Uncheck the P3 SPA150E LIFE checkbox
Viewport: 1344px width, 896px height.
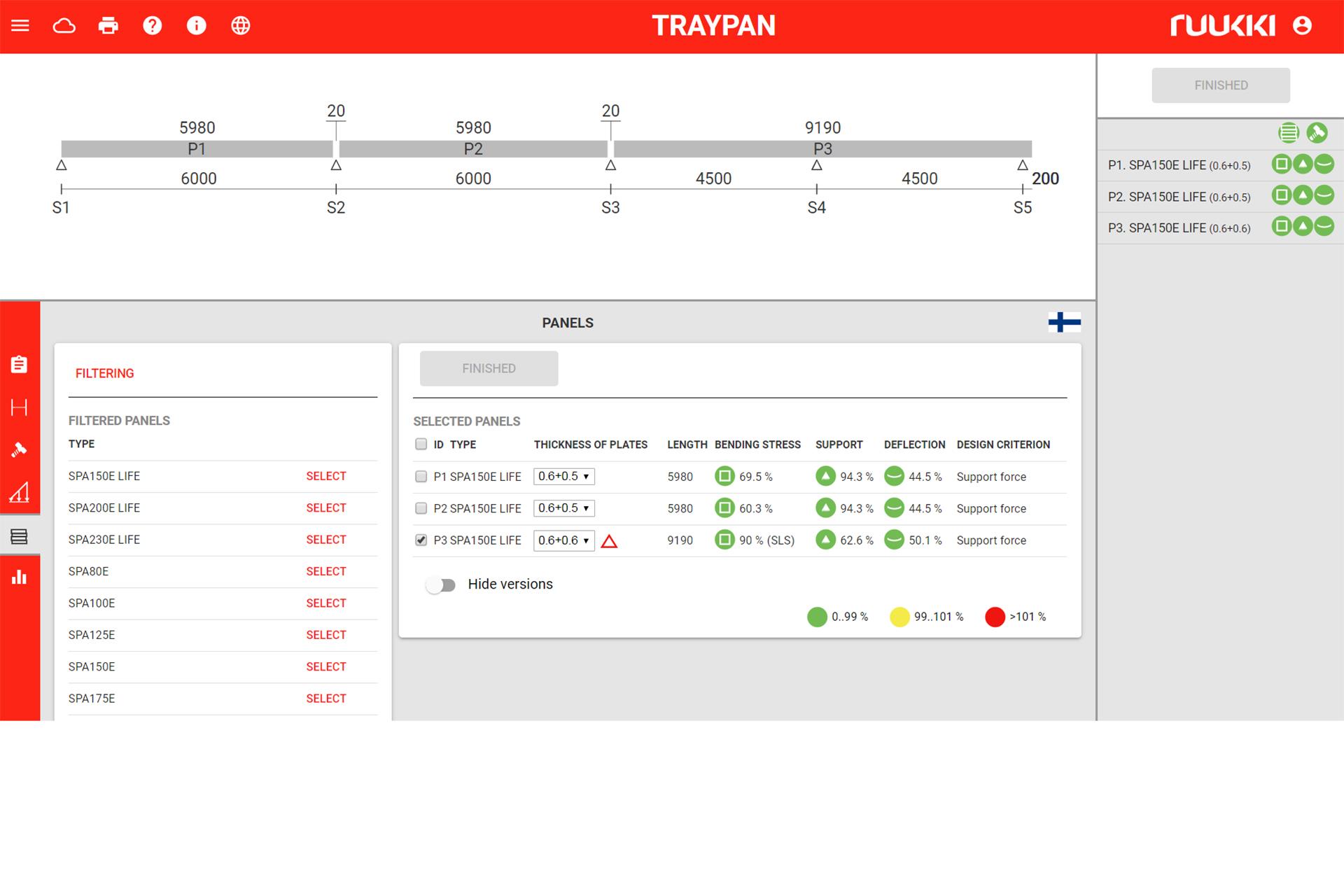(421, 540)
